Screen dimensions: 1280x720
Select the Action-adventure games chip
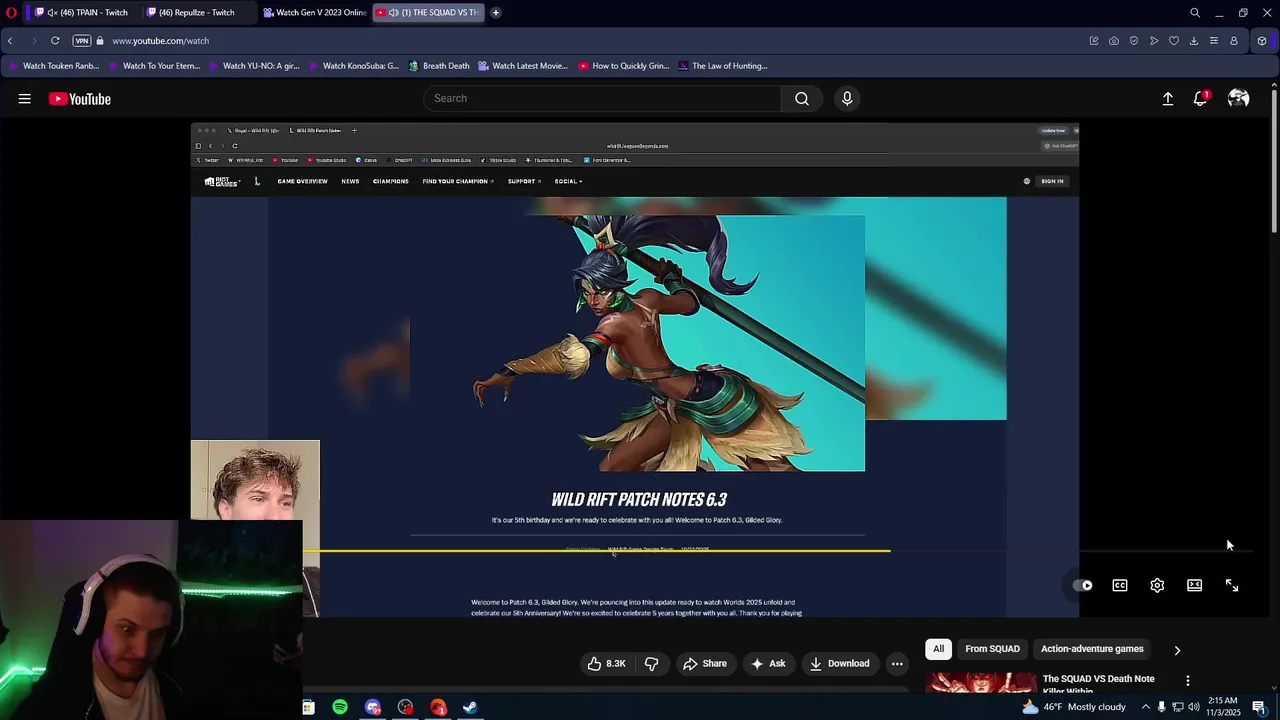pos(1092,649)
